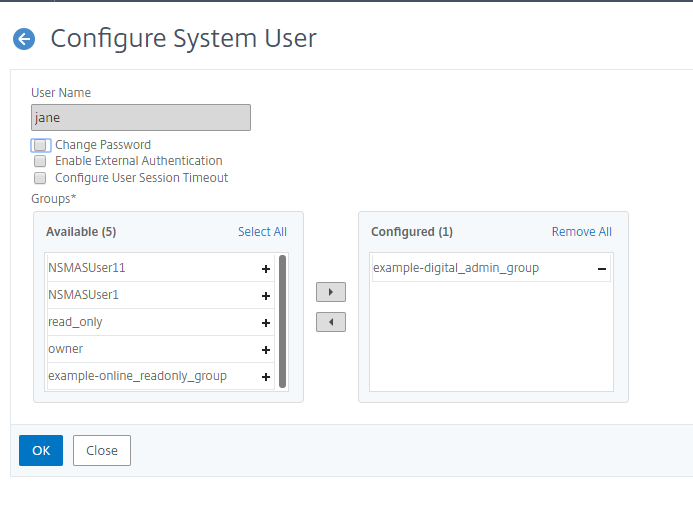The image size is (693, 513).
Task: Check Configure User Session Timeout
Action: point(40,178)
